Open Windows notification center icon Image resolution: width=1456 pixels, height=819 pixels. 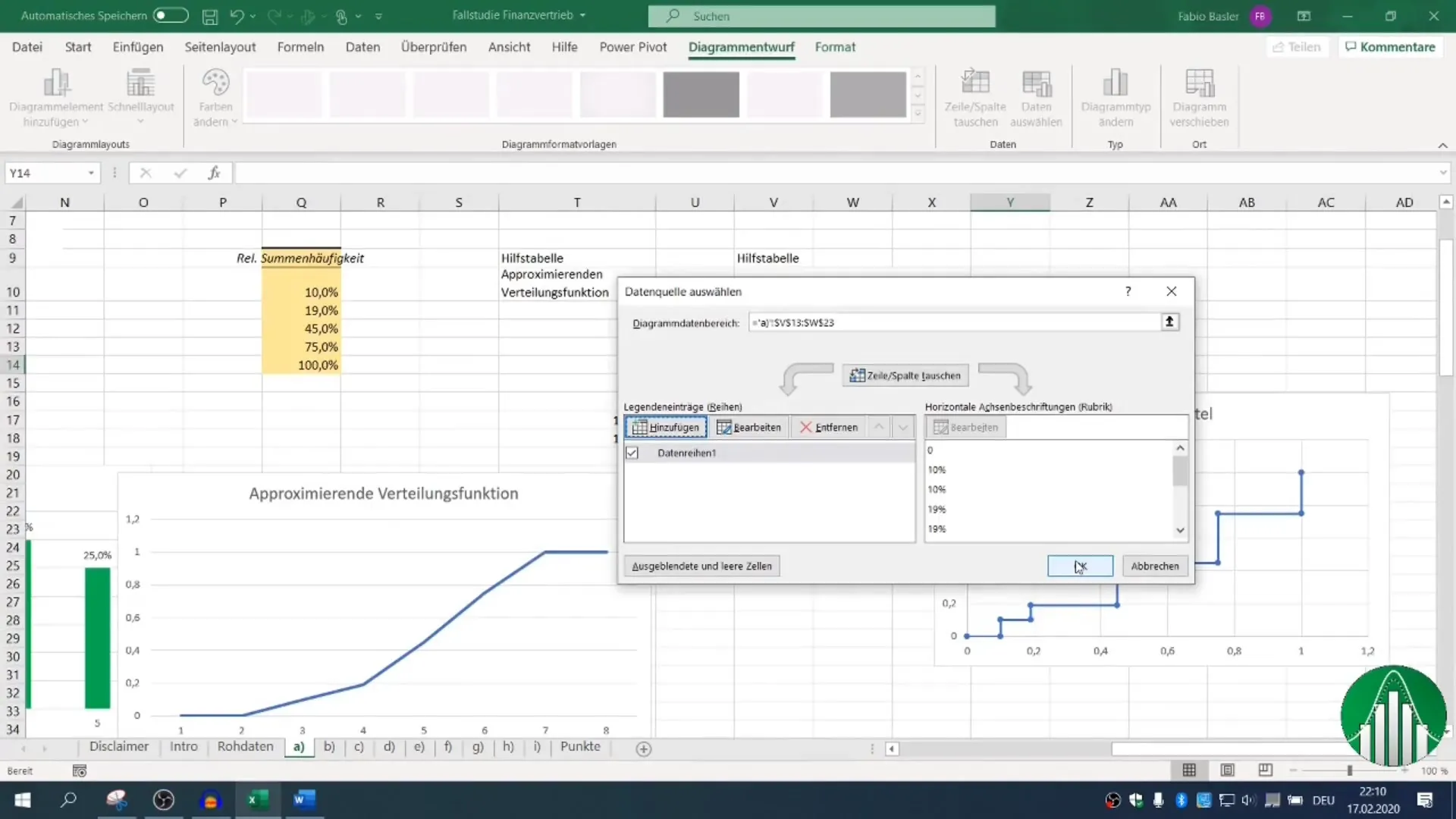[x=1425, y=800]
